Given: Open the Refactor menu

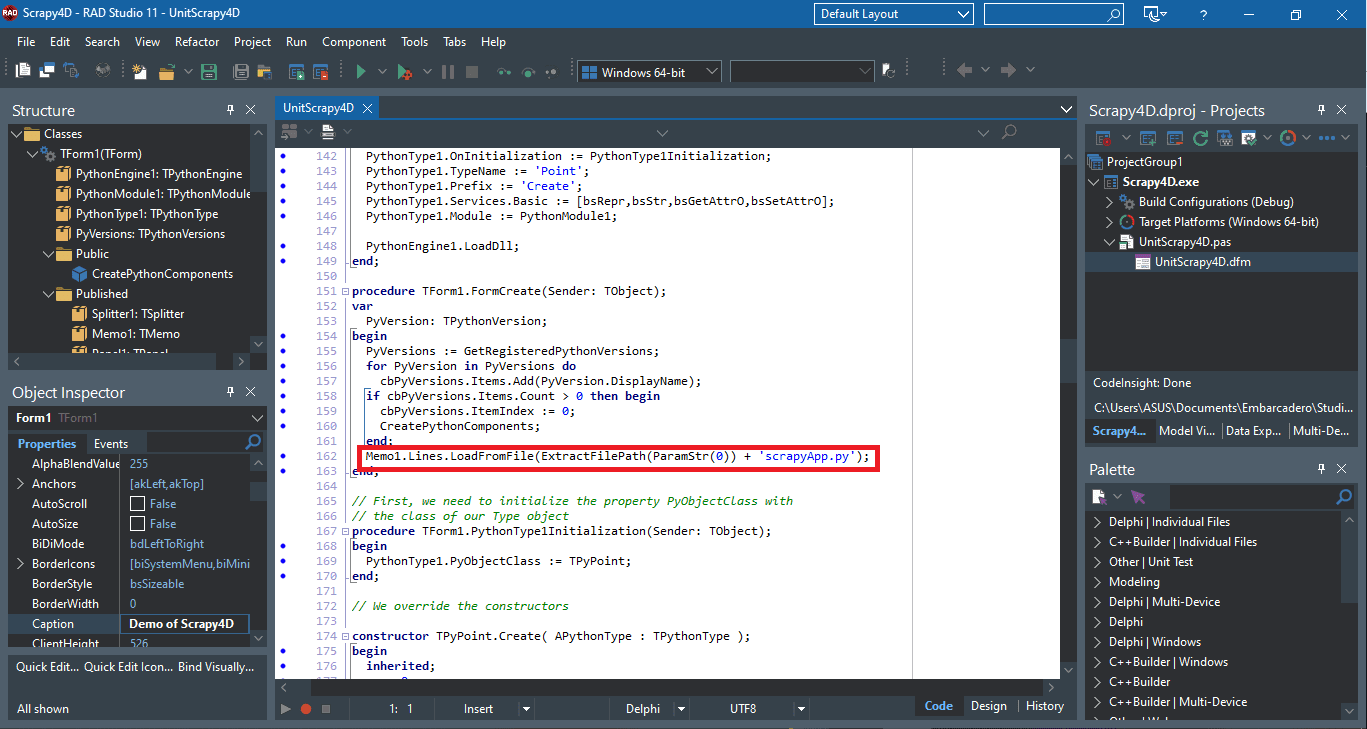Looking at the screenshot, I should click(197, 42).
